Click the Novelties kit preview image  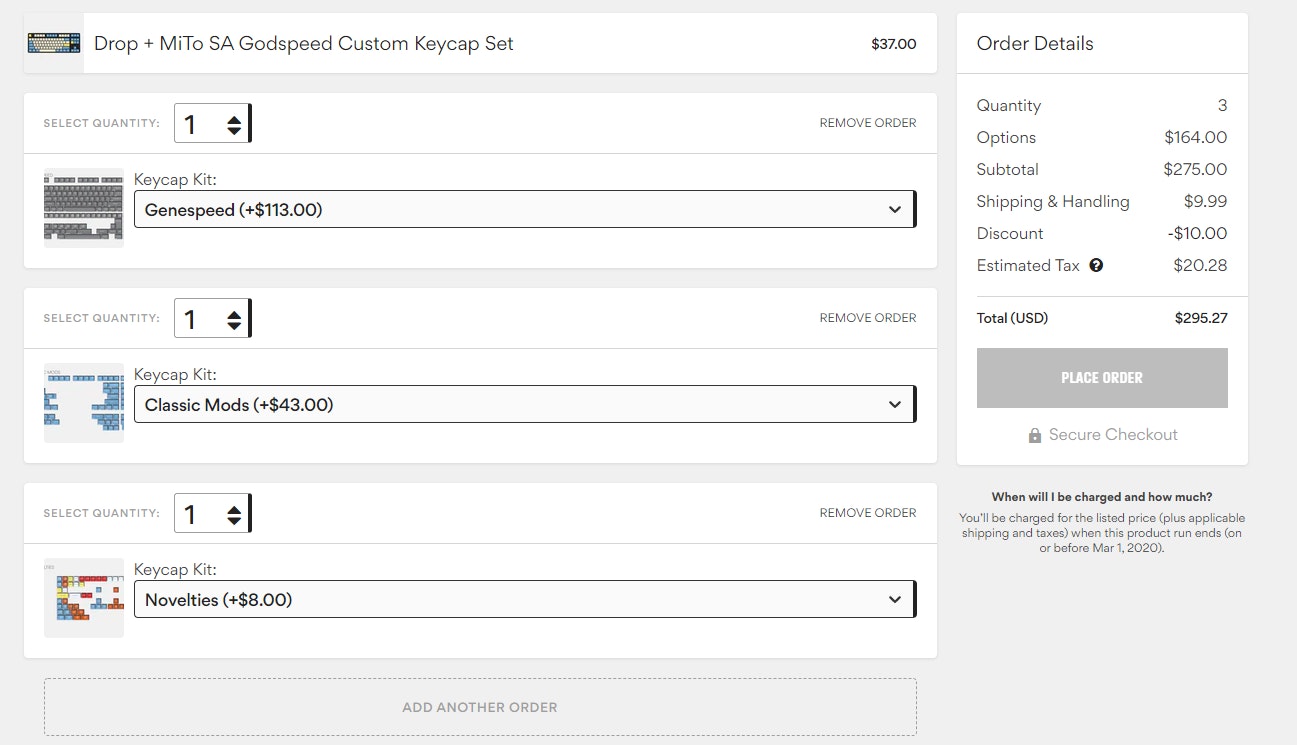click(84, 598)
